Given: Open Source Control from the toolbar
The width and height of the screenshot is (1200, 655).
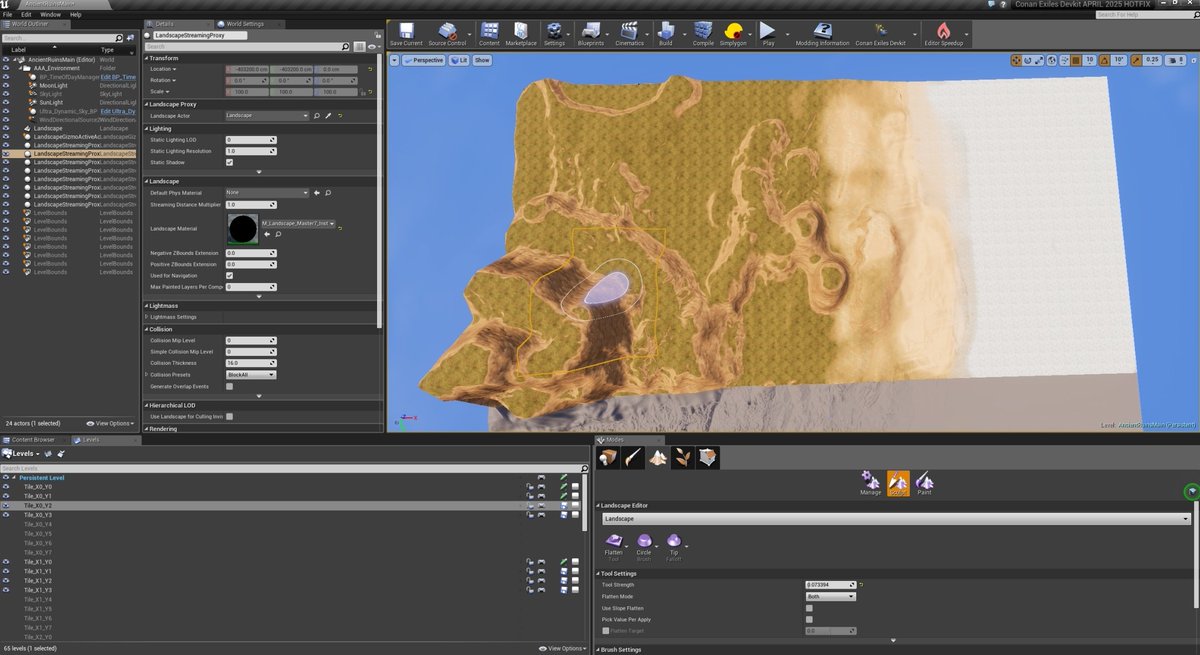Looking at the screenshot, I should click(x=447, y=33).
